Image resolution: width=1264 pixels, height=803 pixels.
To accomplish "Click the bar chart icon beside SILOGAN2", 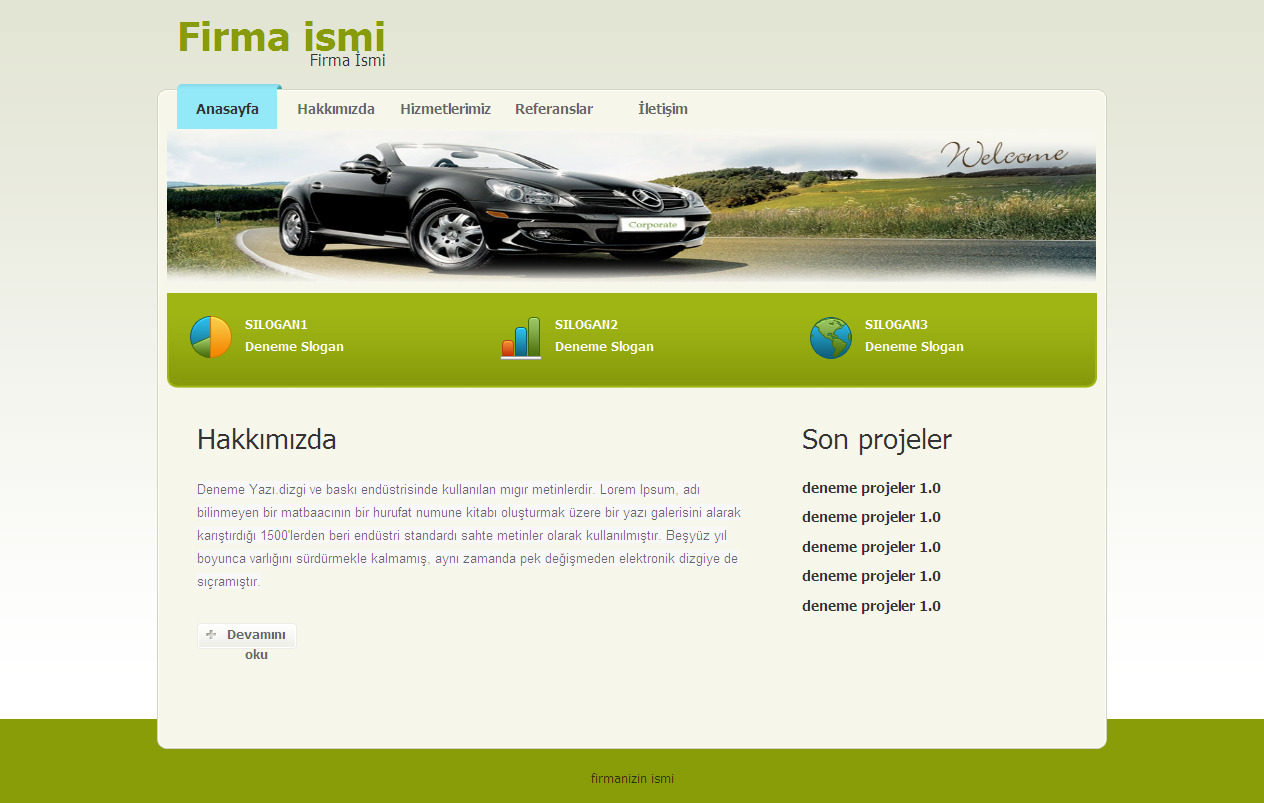I will point(521,338).
